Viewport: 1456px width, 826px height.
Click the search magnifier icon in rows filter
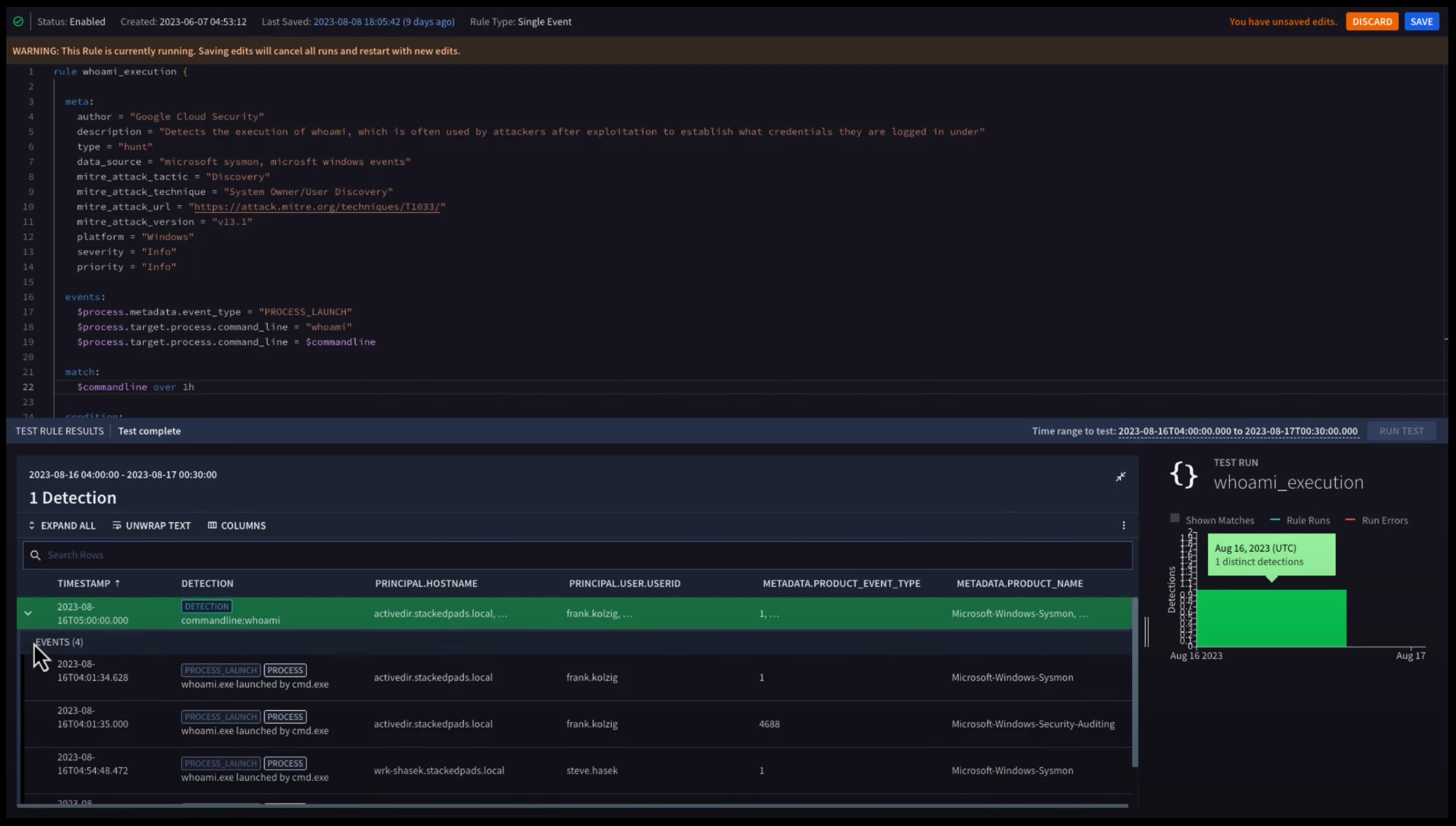tap(36, 555)
